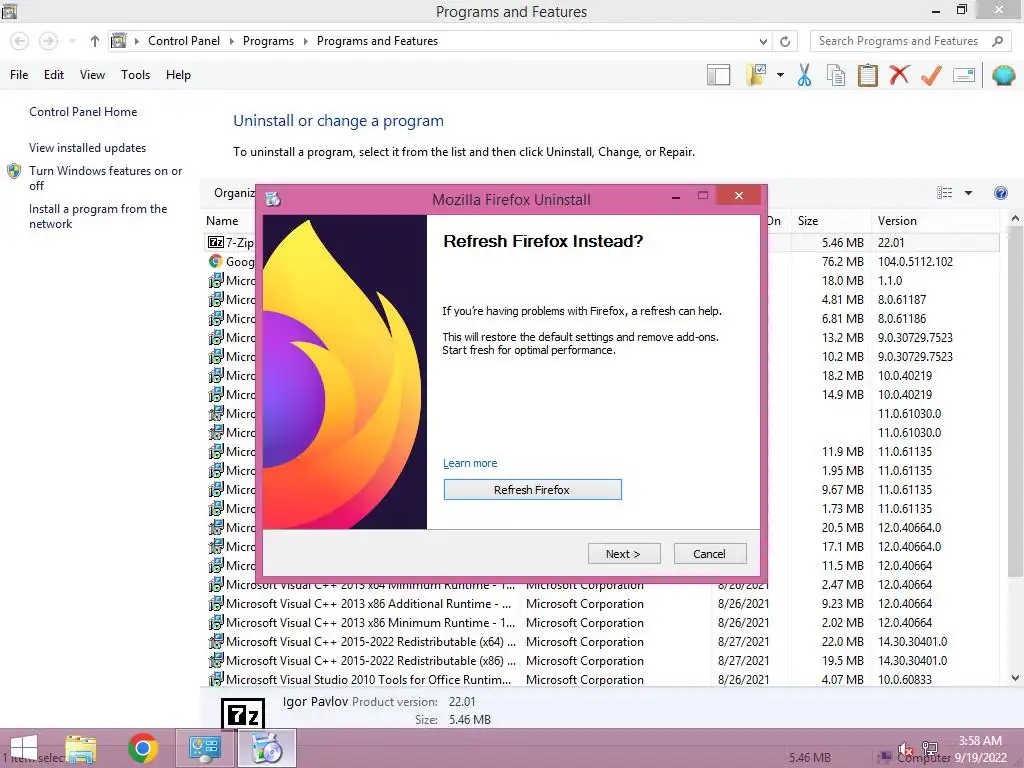Switch to Control Panel taskbar button
The height and width of the screenshot is (768, 1024).
pyautogui.click(x=204, y=748)
